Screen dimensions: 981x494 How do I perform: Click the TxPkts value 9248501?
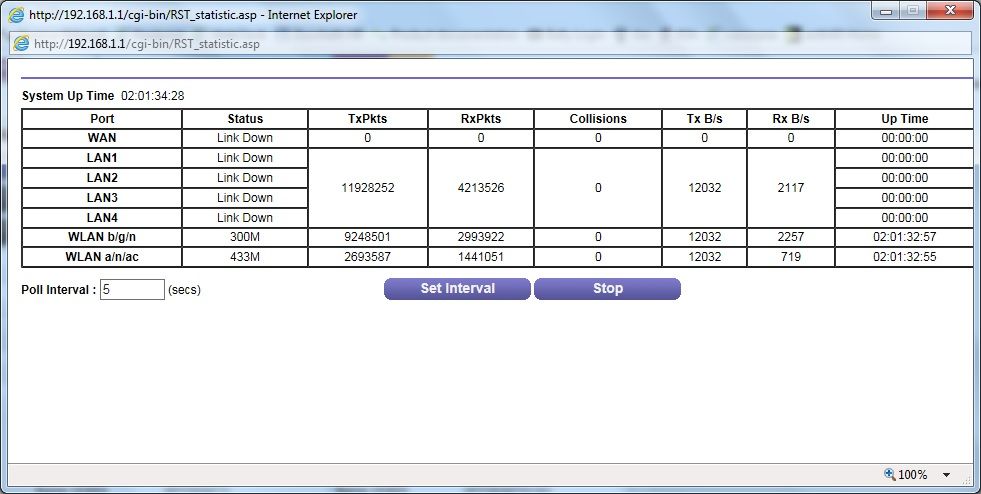coord(368,238)
